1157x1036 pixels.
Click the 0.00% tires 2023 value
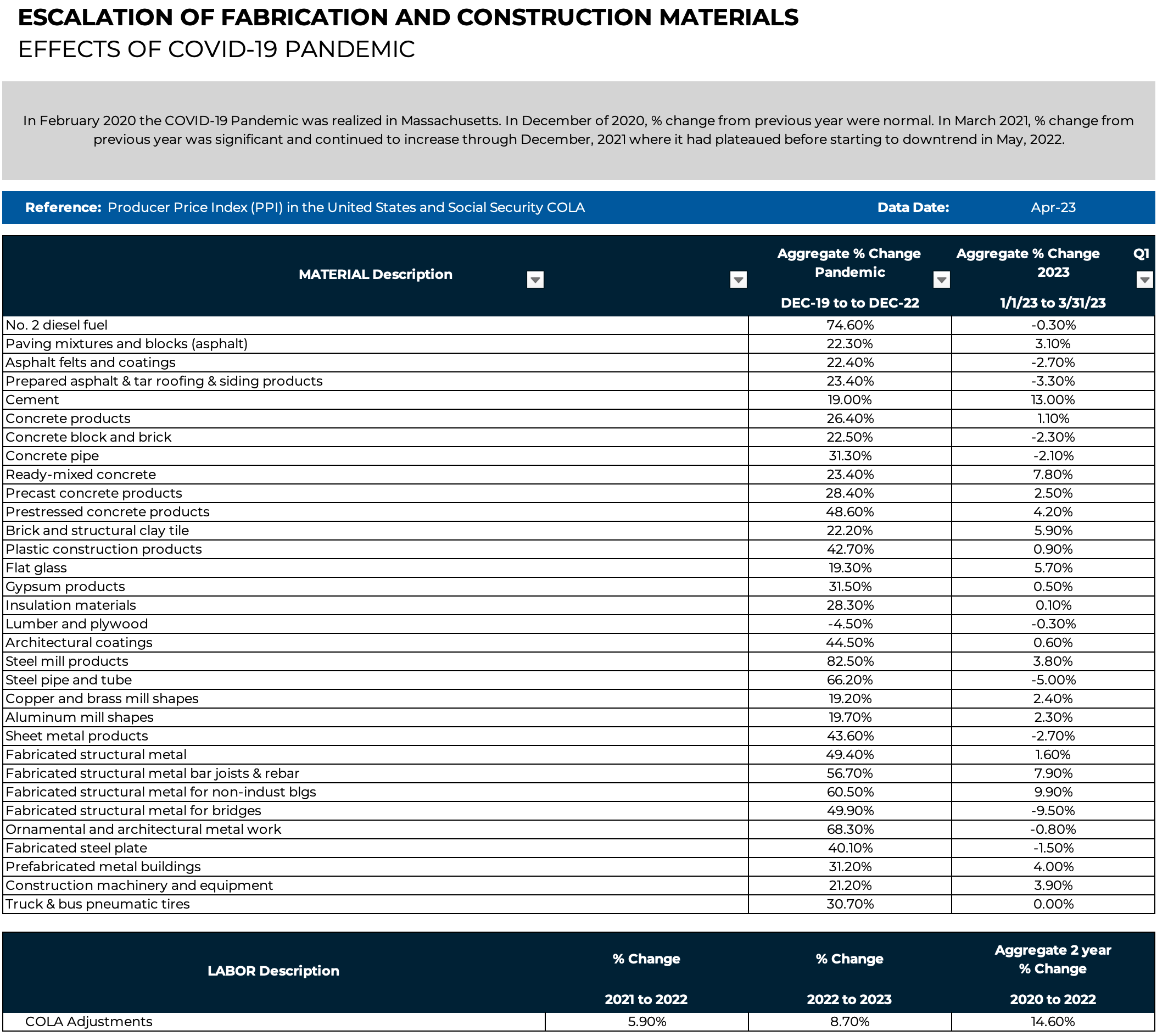click(1053, 905)
